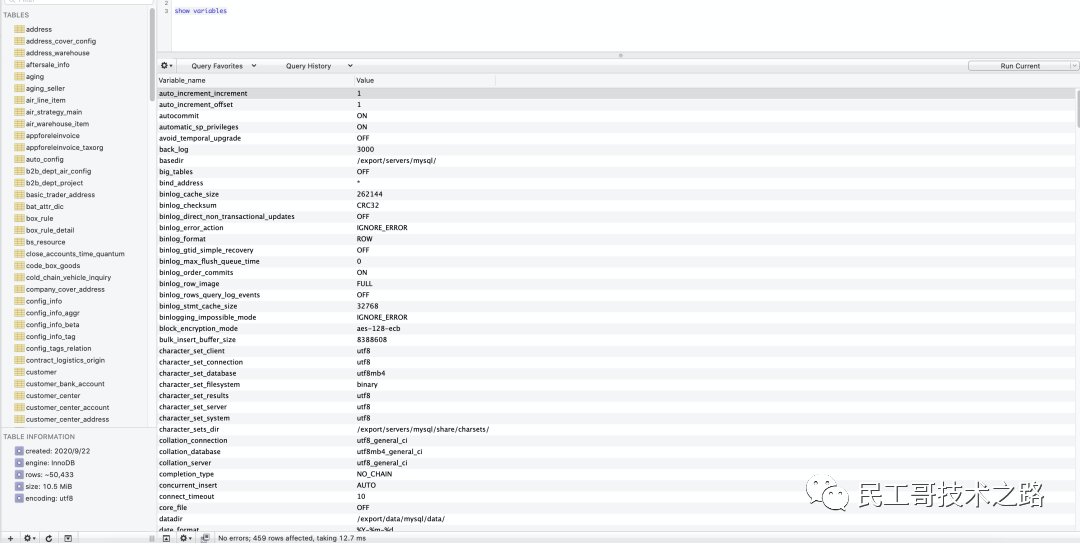1080x543 pixels.
Task: Select the aftersale_info table
Action: coord(48,65)
